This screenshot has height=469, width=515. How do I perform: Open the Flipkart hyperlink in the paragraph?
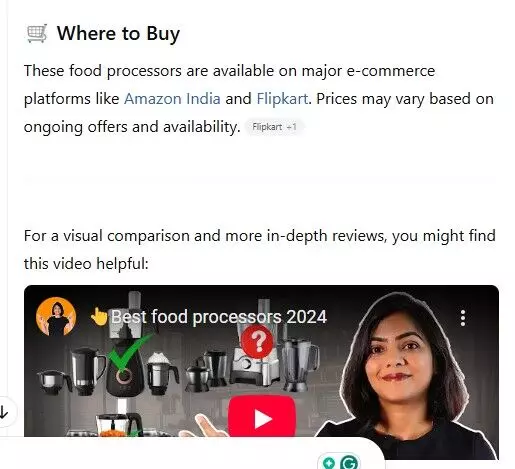coord(282,99)
